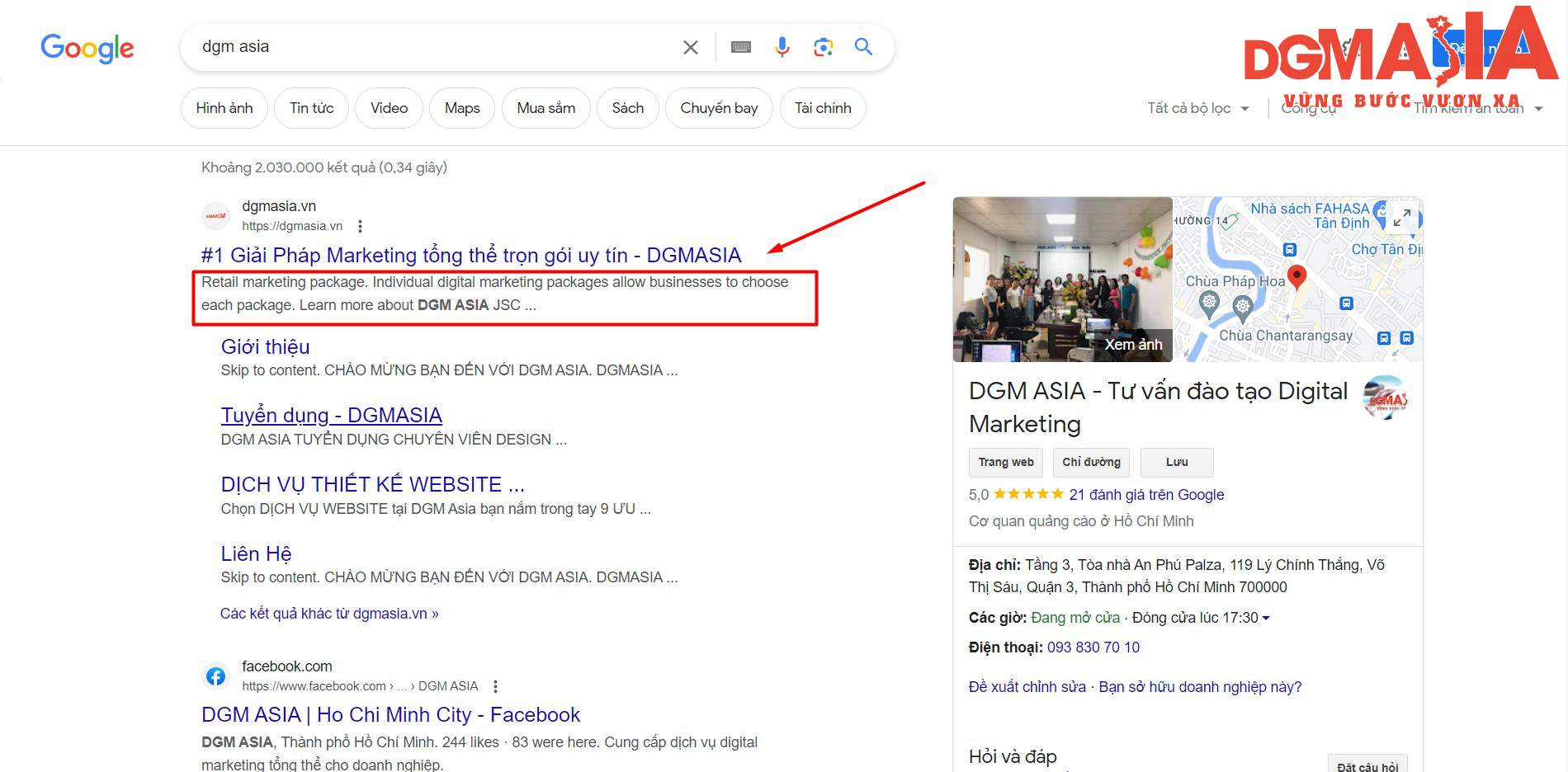
Task: Select the Tài chính filter tab
Action: tap(823, 108)
